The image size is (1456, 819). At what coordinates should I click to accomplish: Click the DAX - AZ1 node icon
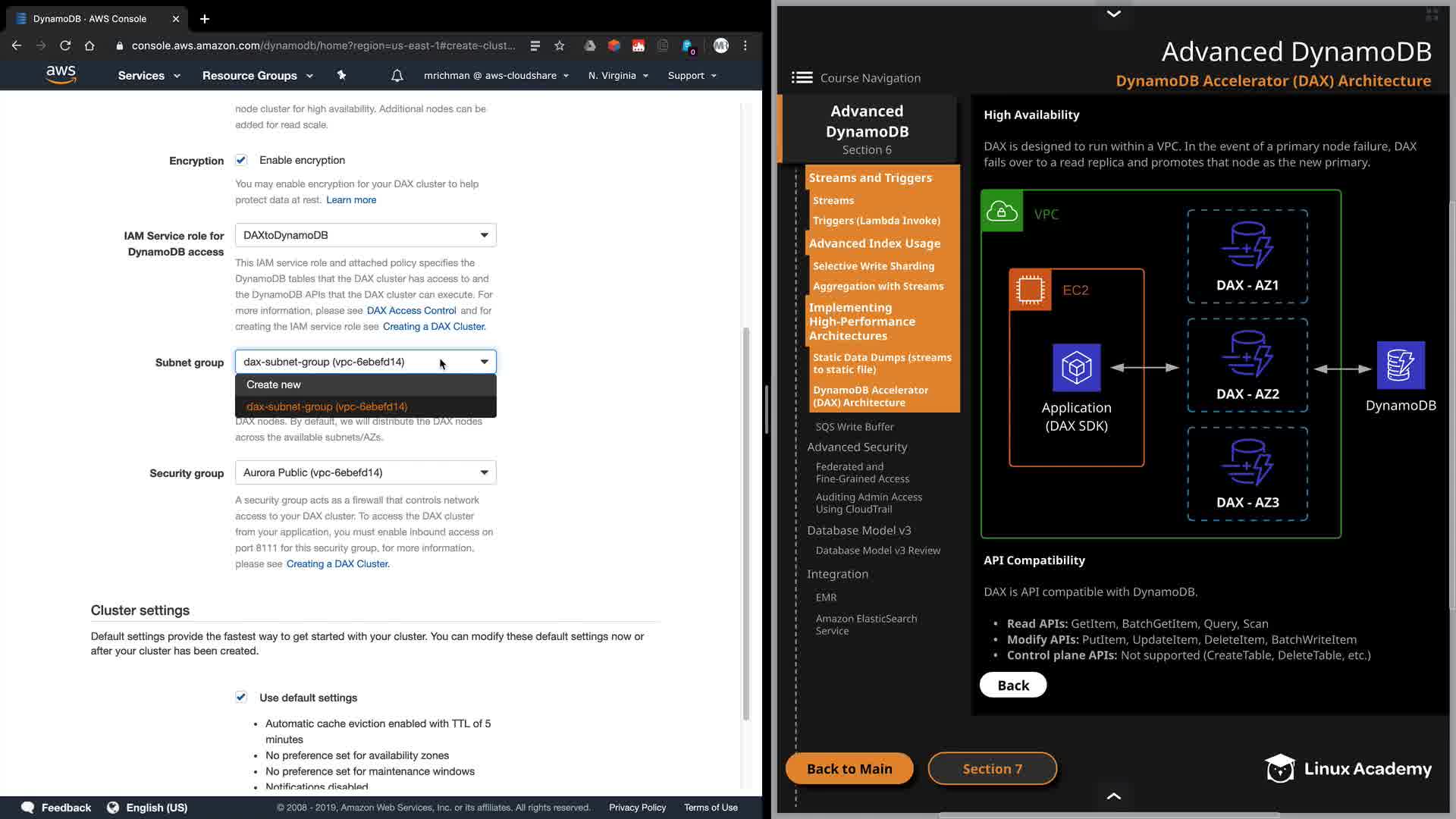(1247, 246)
